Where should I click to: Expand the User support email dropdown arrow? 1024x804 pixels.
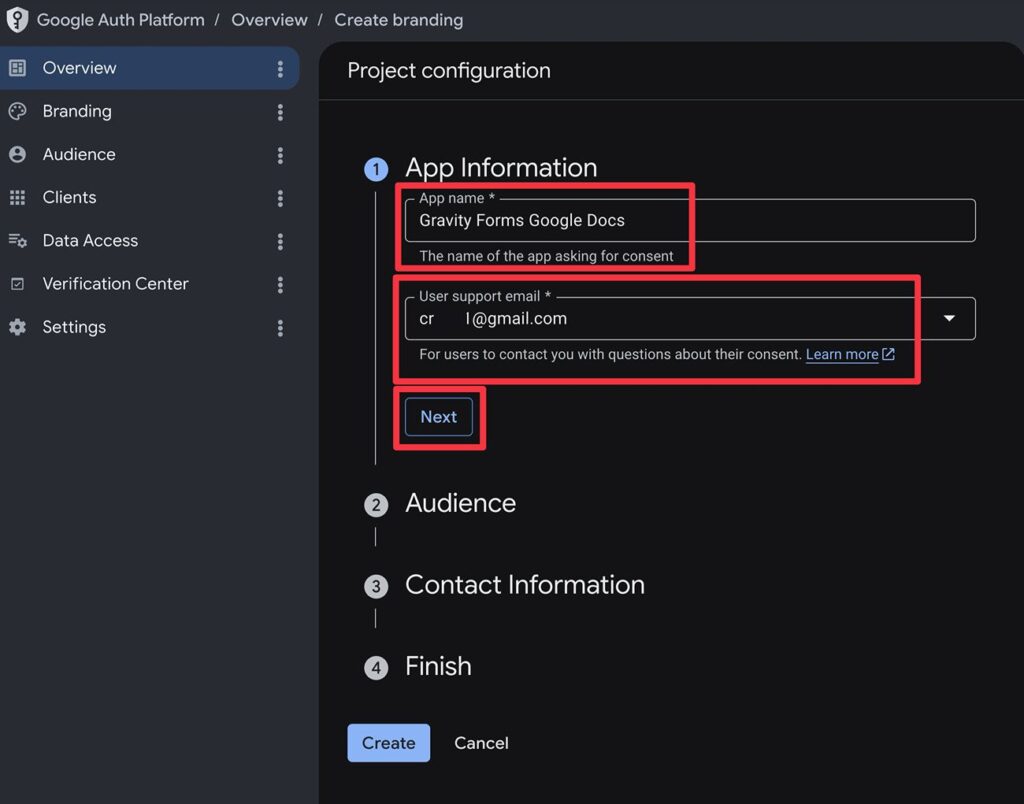tap(949, 318)
